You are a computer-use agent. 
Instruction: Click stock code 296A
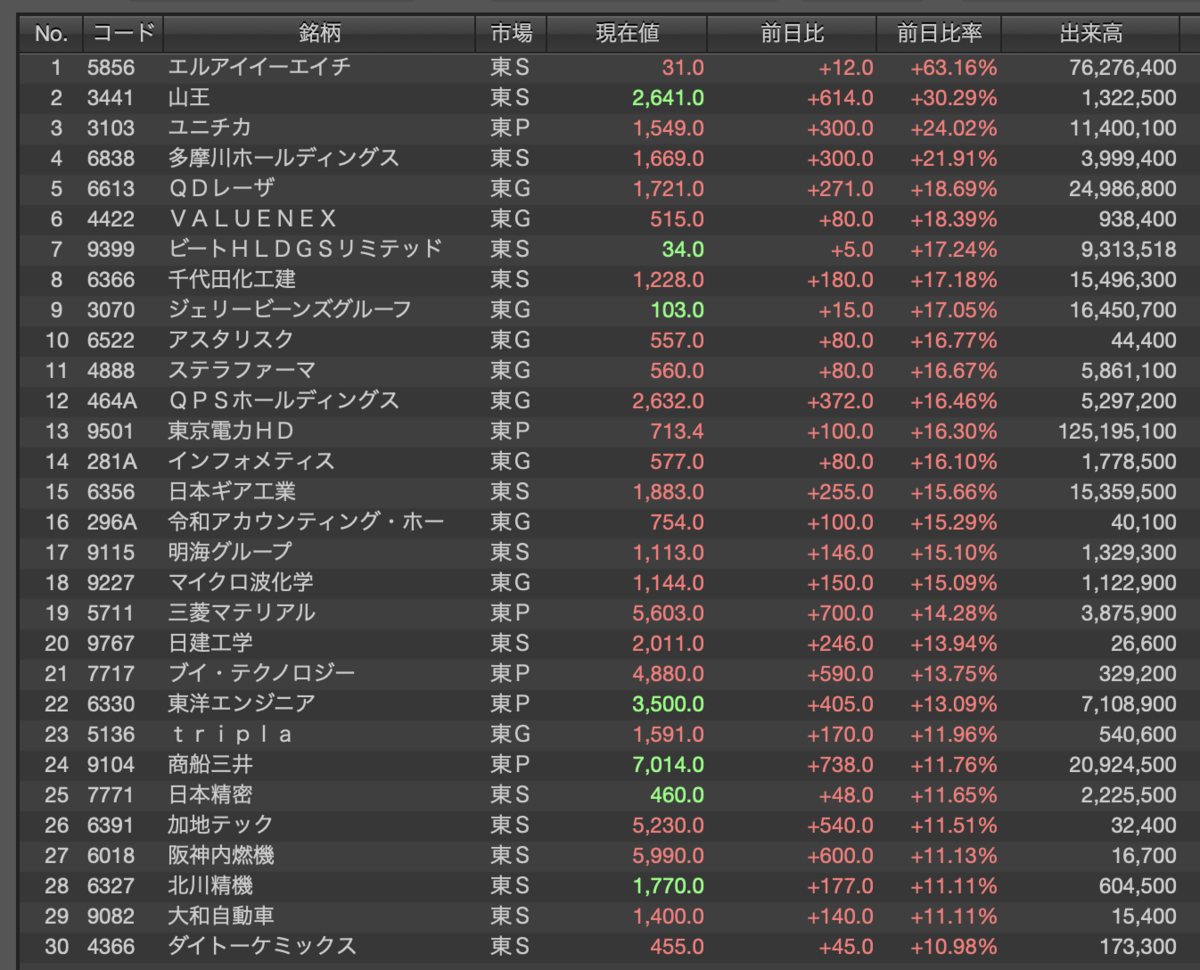112,522
